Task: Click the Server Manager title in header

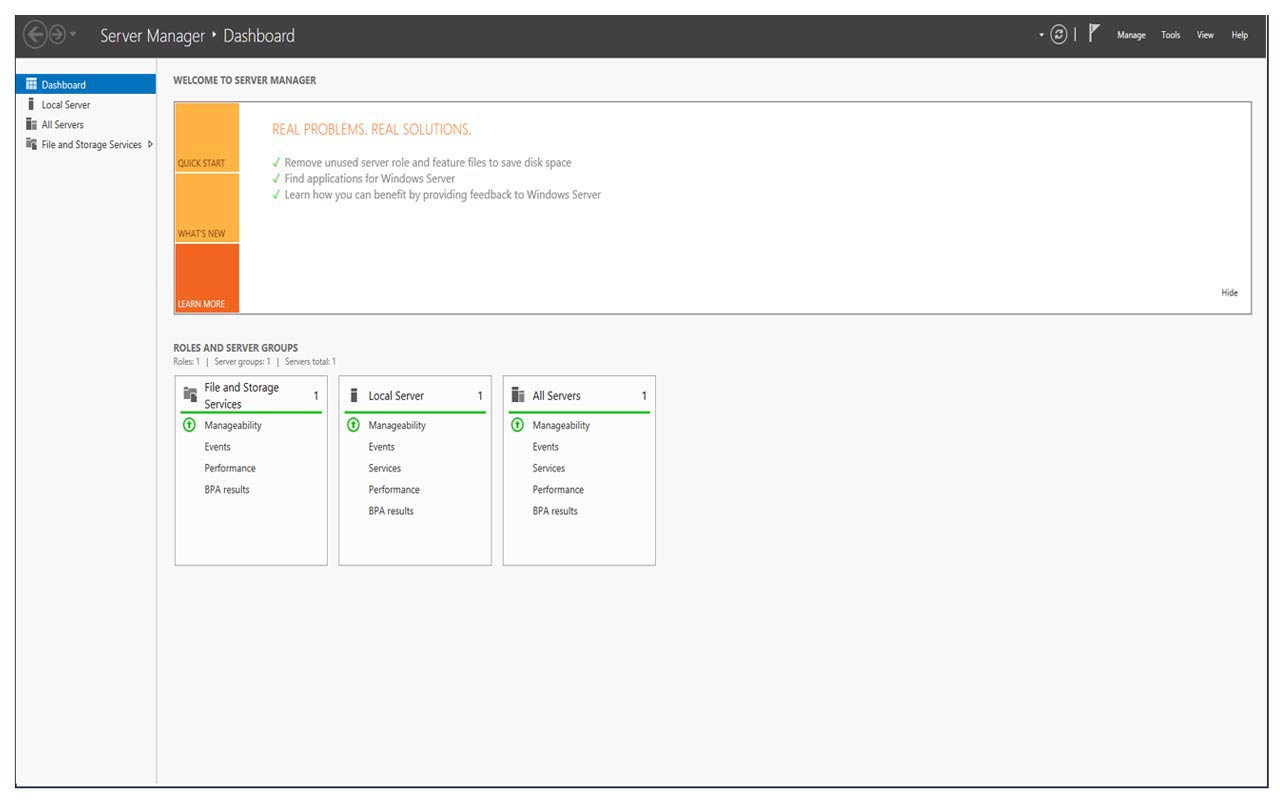Action: point(153,36)
